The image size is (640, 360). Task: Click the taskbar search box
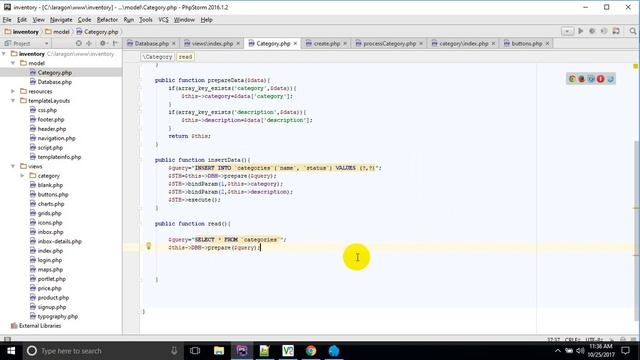tap(102, 351)
